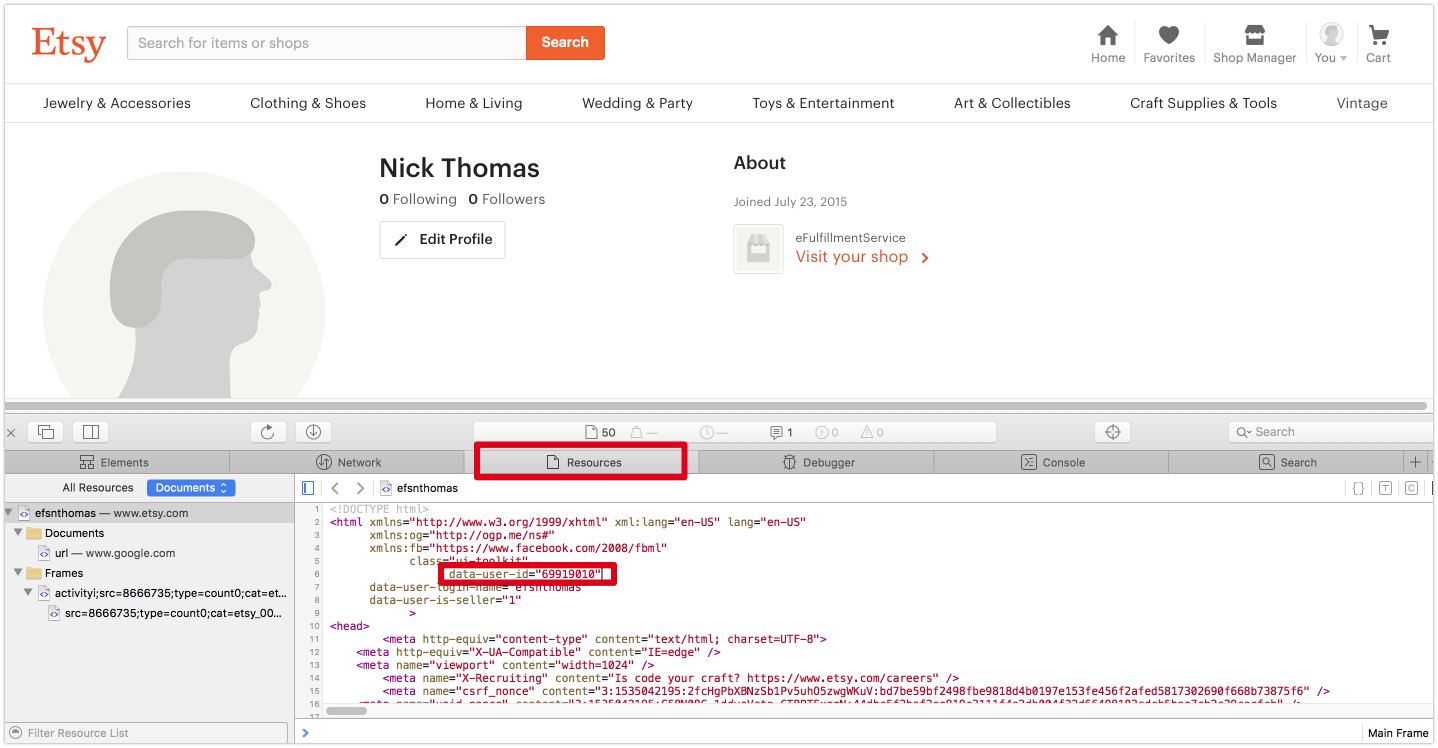This screenshot has height=748, width=1438.
Task: Click 0 Followers link
Action: point(507,199)
